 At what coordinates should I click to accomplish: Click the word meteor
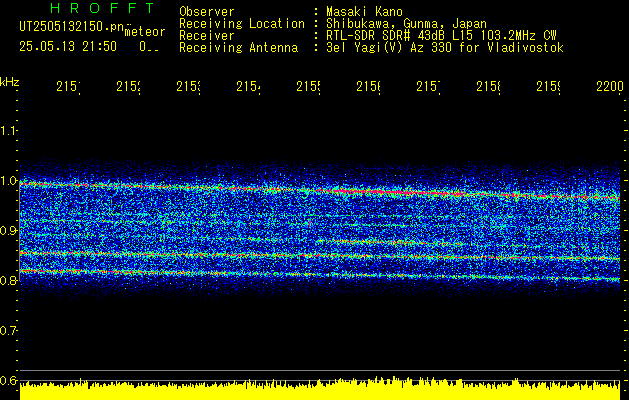pos(145,32)
